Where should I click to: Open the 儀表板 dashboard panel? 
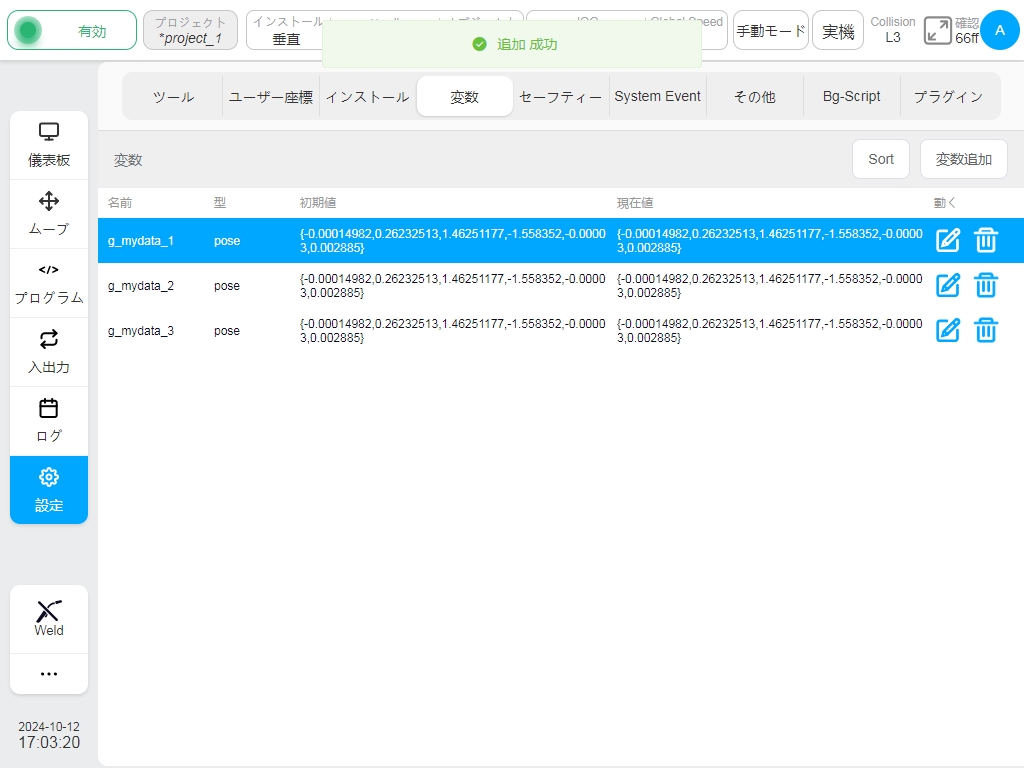pyautogui.click(x=49, y=145)
